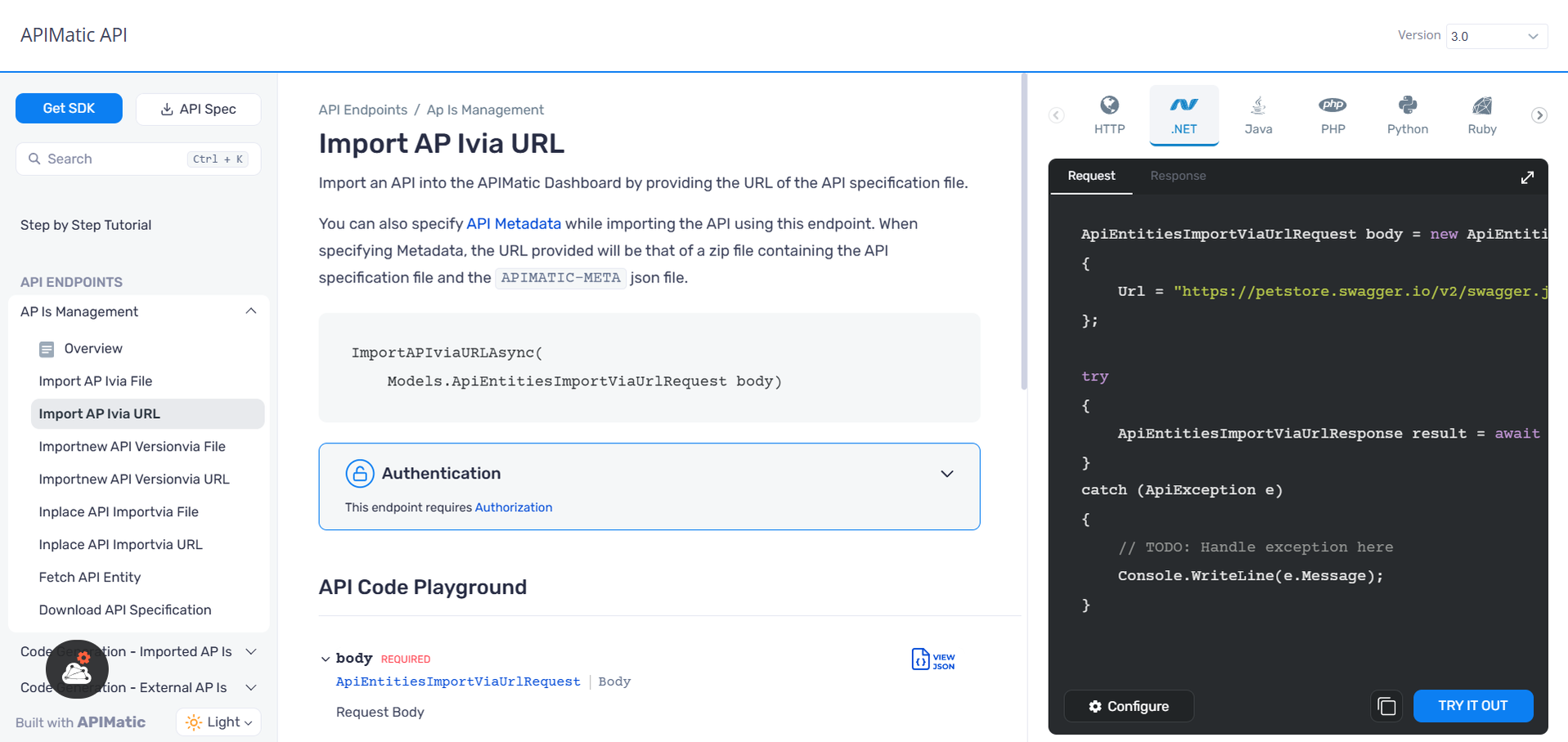Select Importnew API Versionvia URL
This screenshot has height=742, width=1568.
click(134, 479)
